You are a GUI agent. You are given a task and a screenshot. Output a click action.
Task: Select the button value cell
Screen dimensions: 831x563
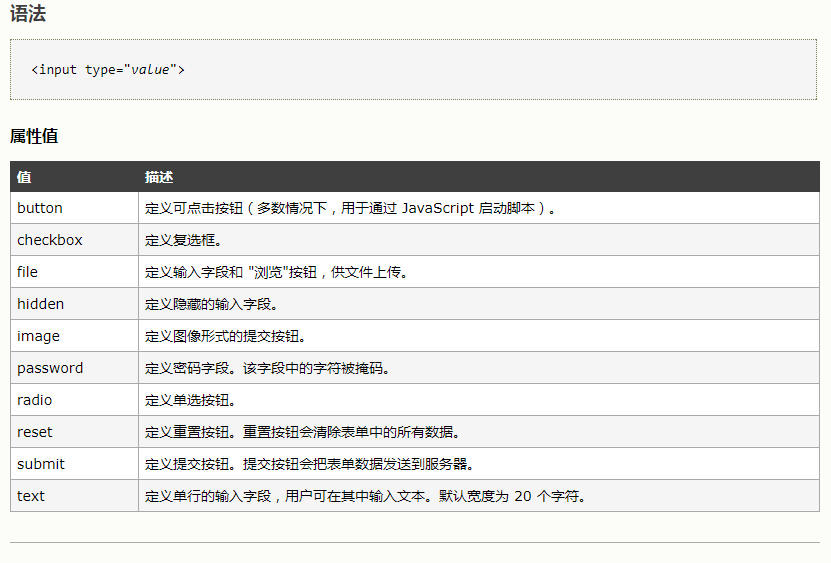(x=74, y=208)
